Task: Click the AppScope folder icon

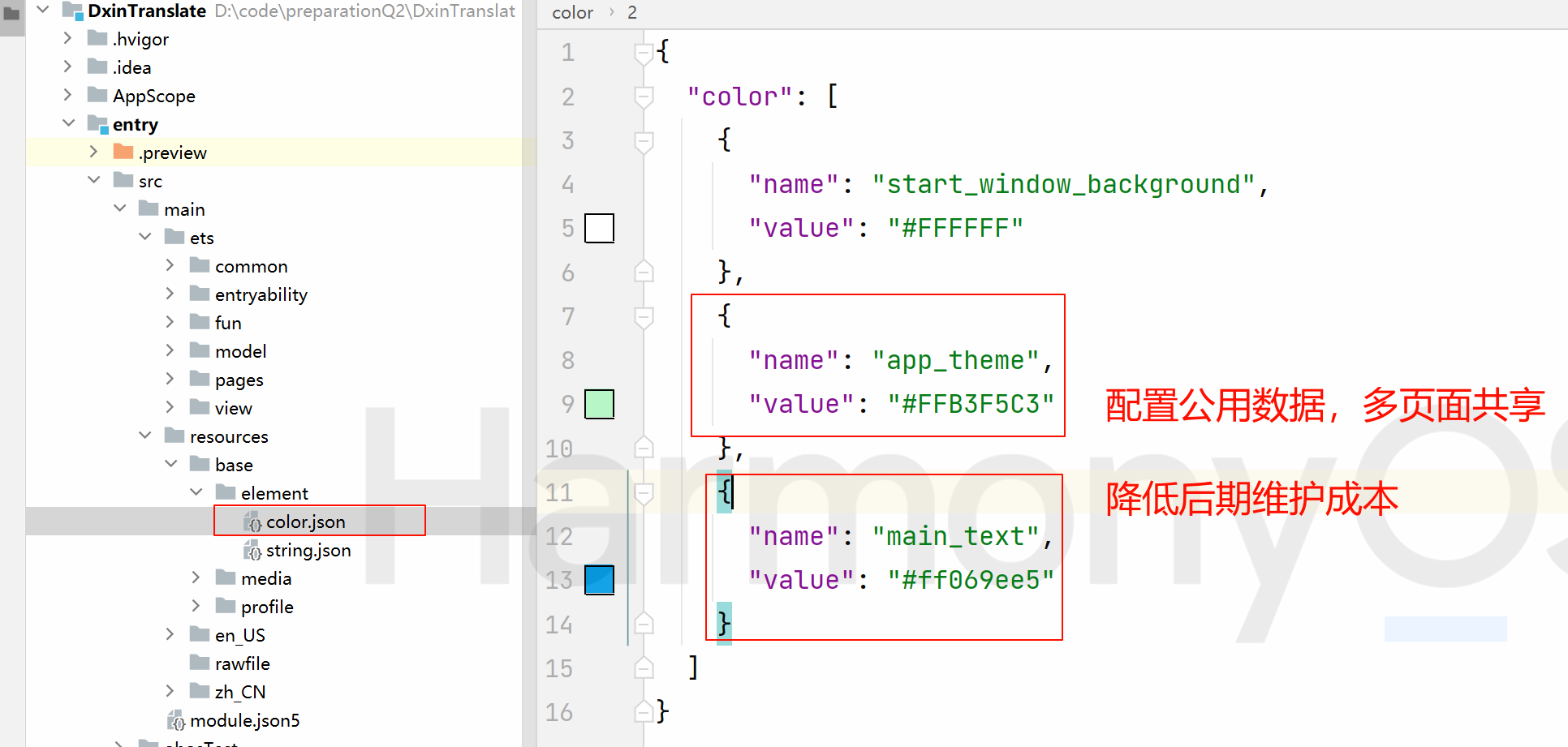Action: click(97, 95)
